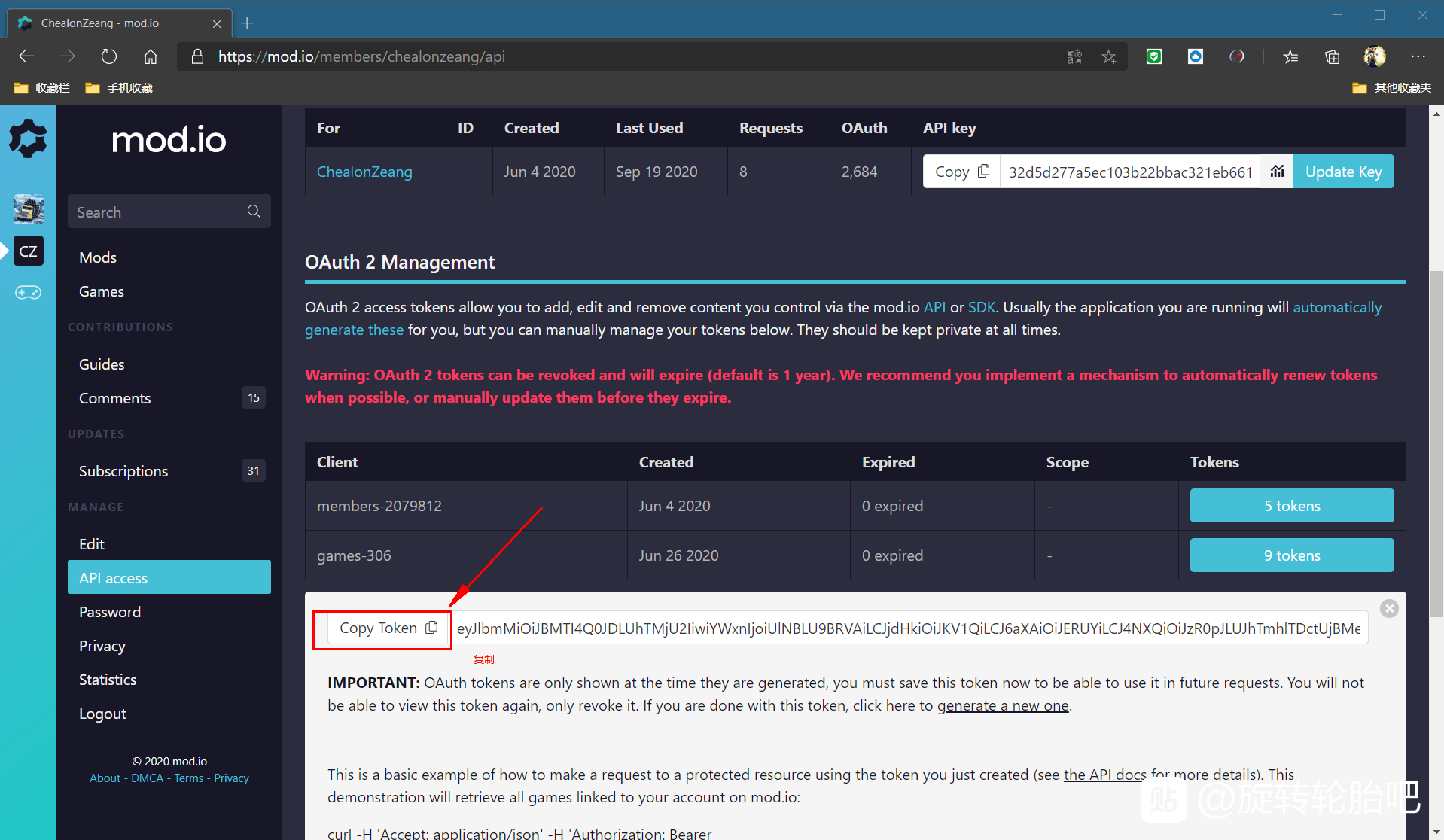Open the automatically generate these link
The height and width of the screenshot is (840, 1444).
pyautogui.click(x=1337, y=307)
